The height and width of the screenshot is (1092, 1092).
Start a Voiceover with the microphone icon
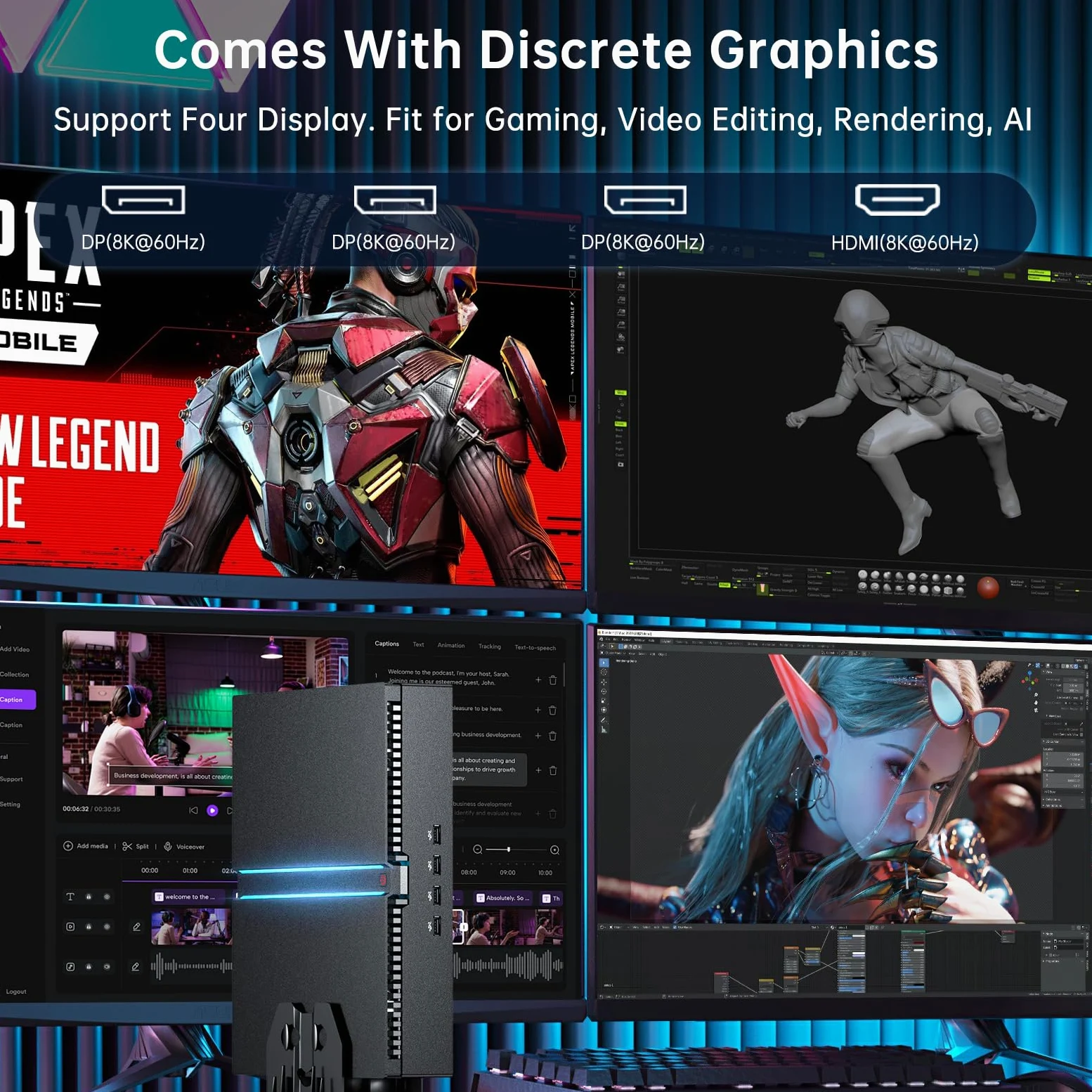pos(168,846)
